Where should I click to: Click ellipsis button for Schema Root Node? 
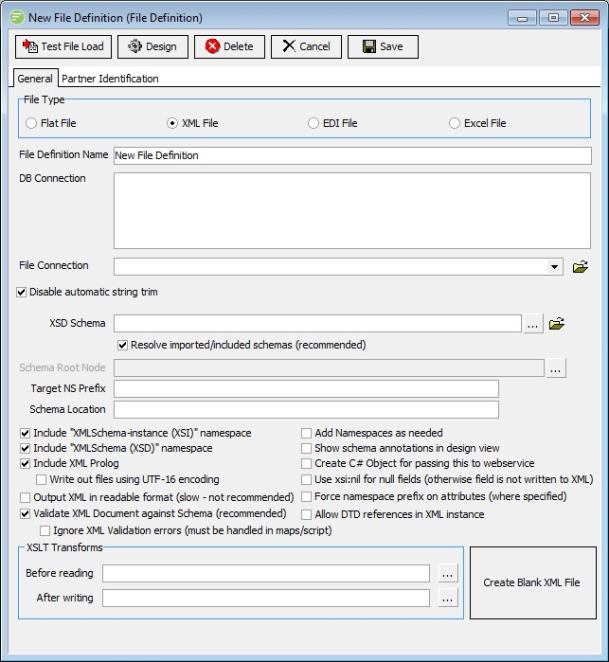coord(556,368)
